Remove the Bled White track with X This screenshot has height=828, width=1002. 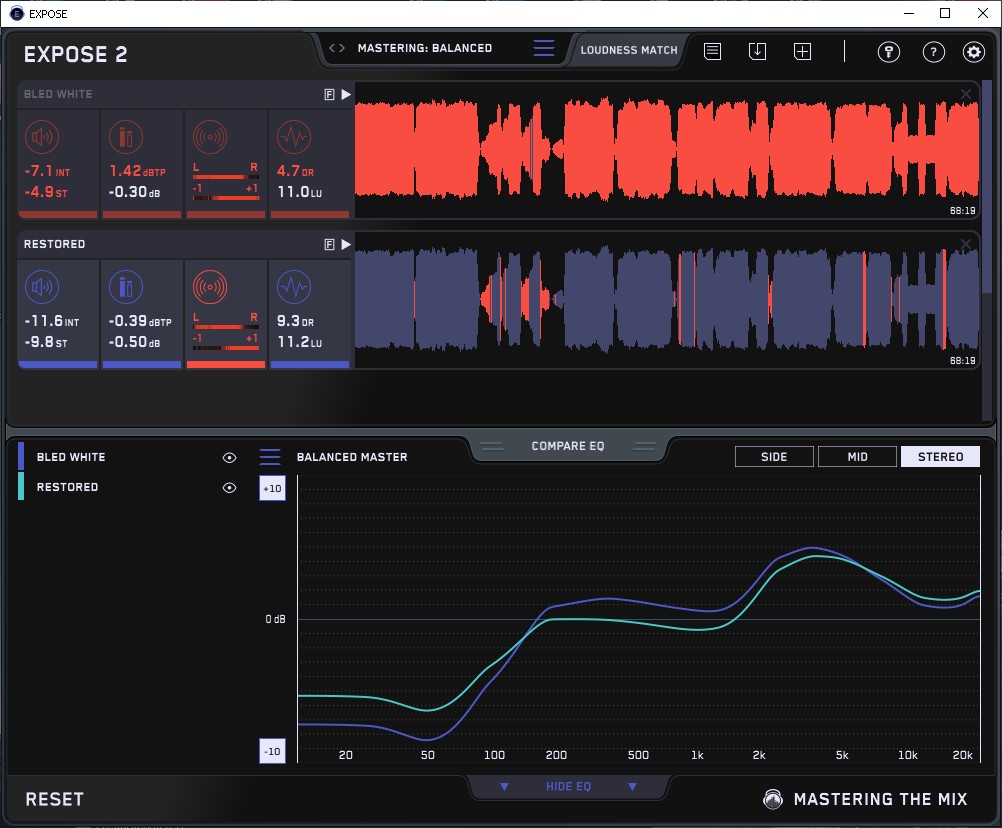pos(966,95)
